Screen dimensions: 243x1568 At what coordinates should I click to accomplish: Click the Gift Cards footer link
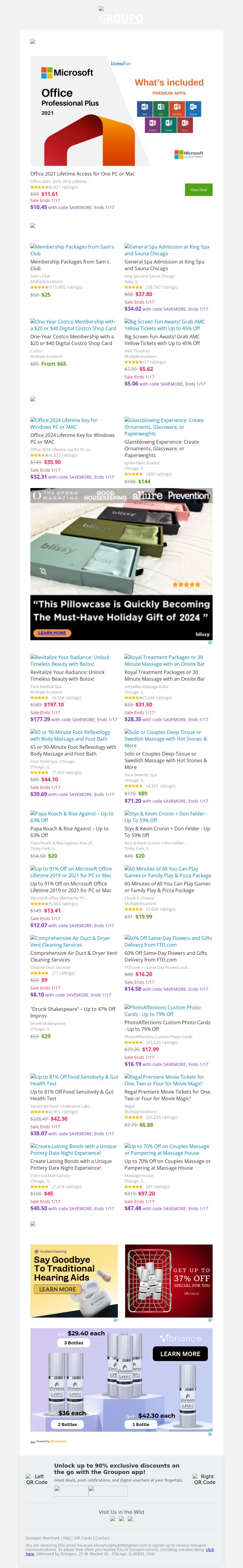point(83,1538)
